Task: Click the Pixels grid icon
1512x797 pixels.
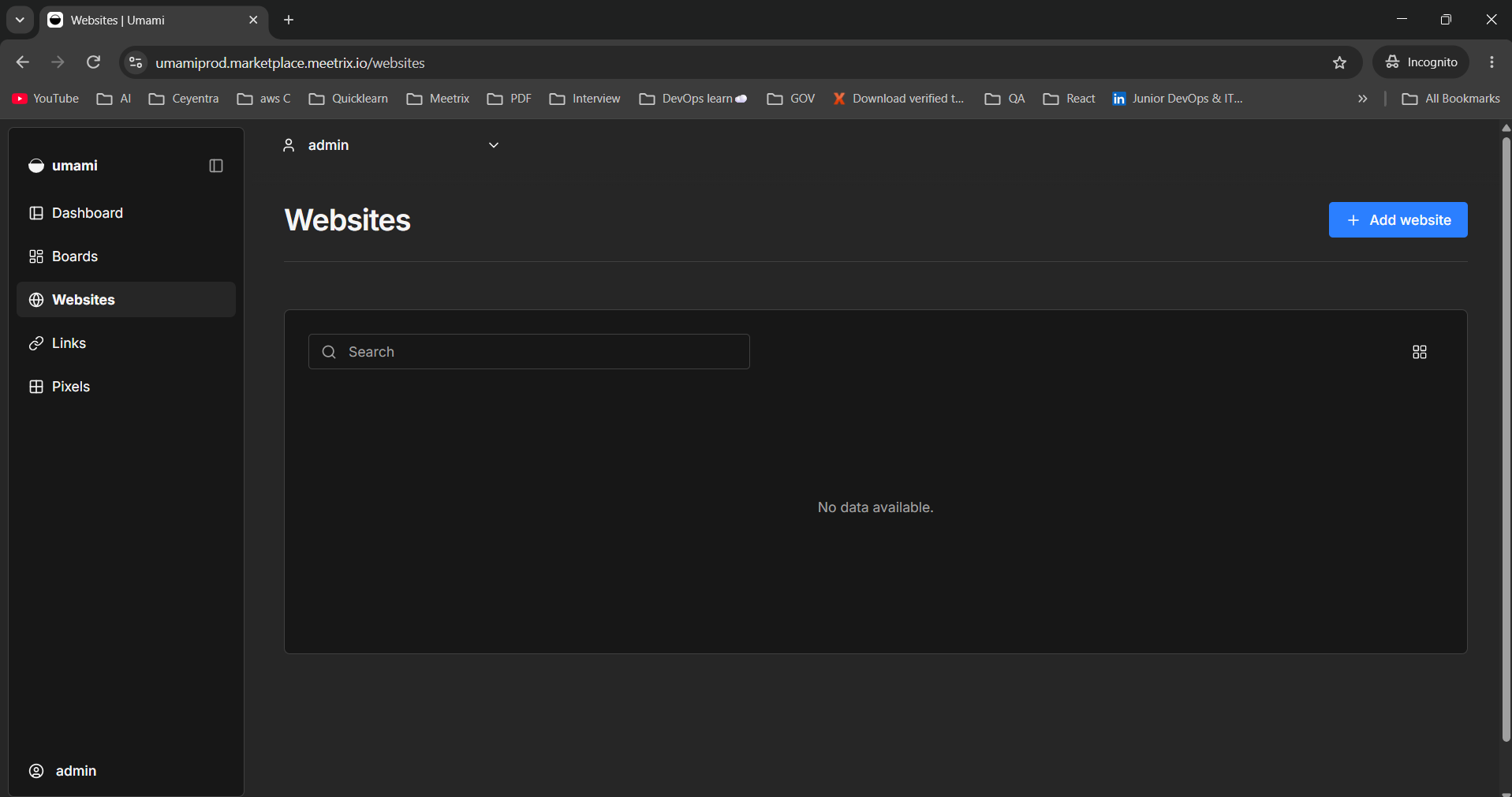Action: point(36,387)
